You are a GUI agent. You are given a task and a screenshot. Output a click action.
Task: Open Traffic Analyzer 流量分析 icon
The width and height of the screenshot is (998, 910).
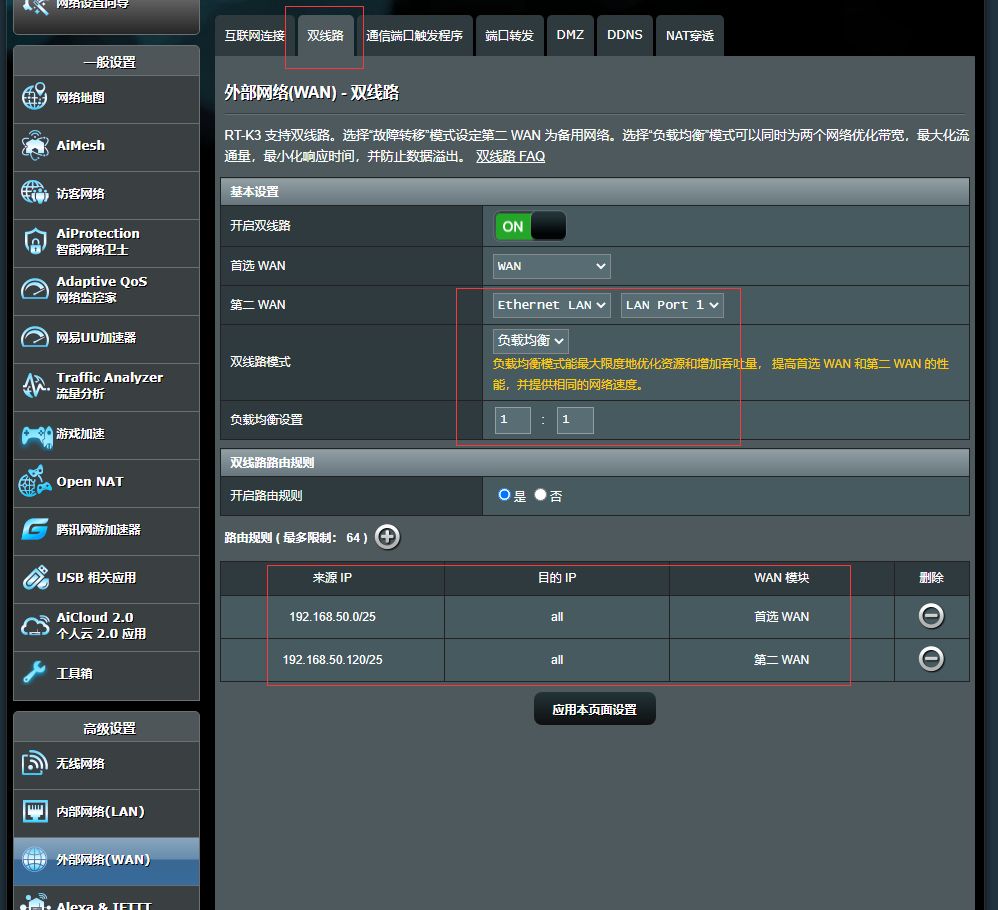(x=34, y=385)
